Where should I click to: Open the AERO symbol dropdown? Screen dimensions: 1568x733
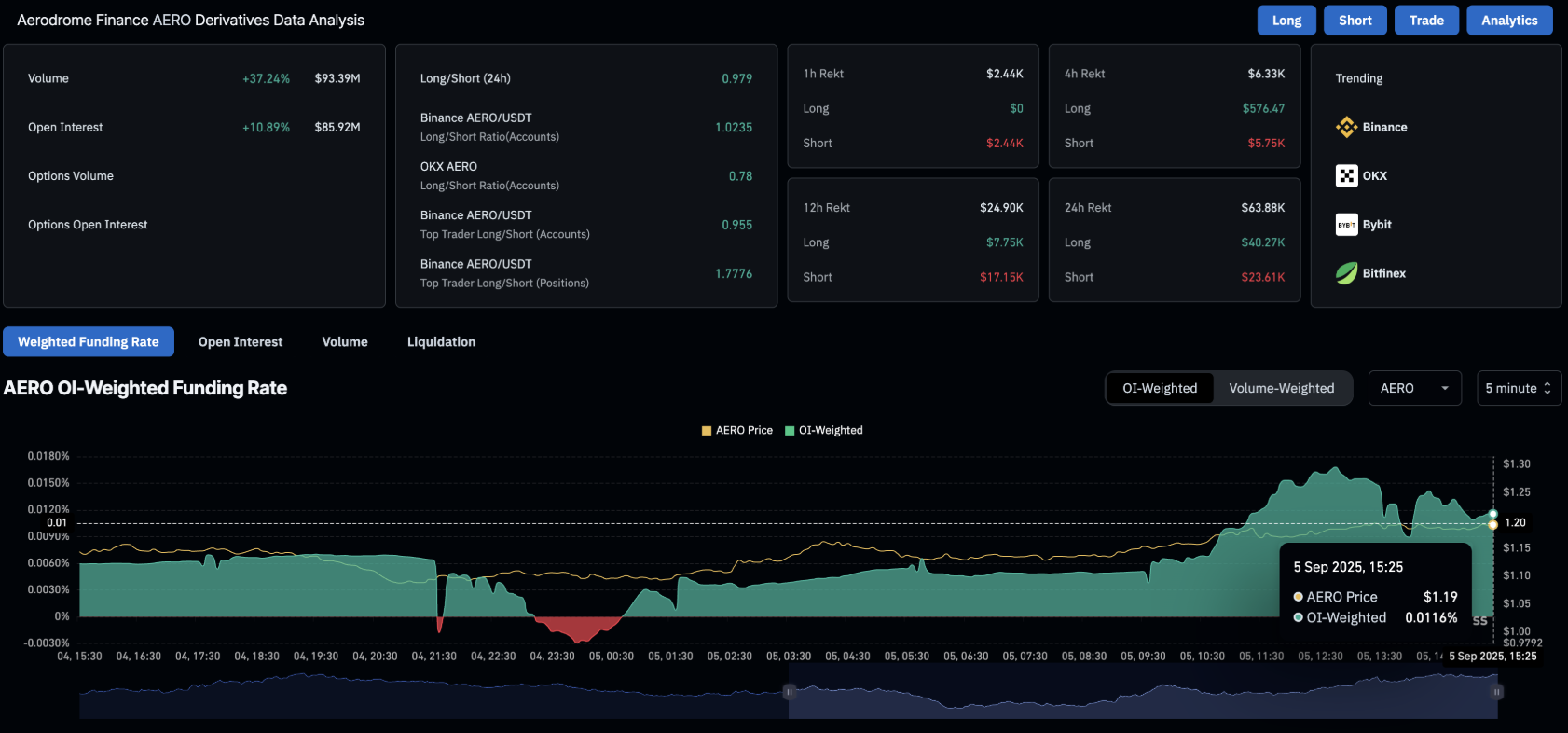pos(1413,388)
